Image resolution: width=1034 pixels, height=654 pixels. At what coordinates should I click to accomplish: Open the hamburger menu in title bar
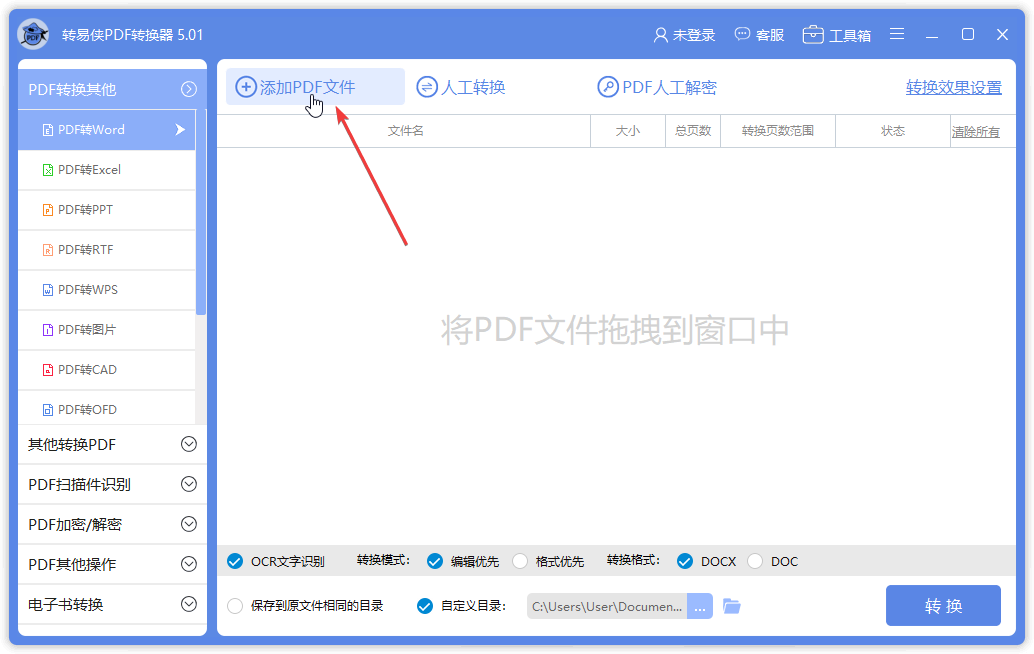[897, 34]
